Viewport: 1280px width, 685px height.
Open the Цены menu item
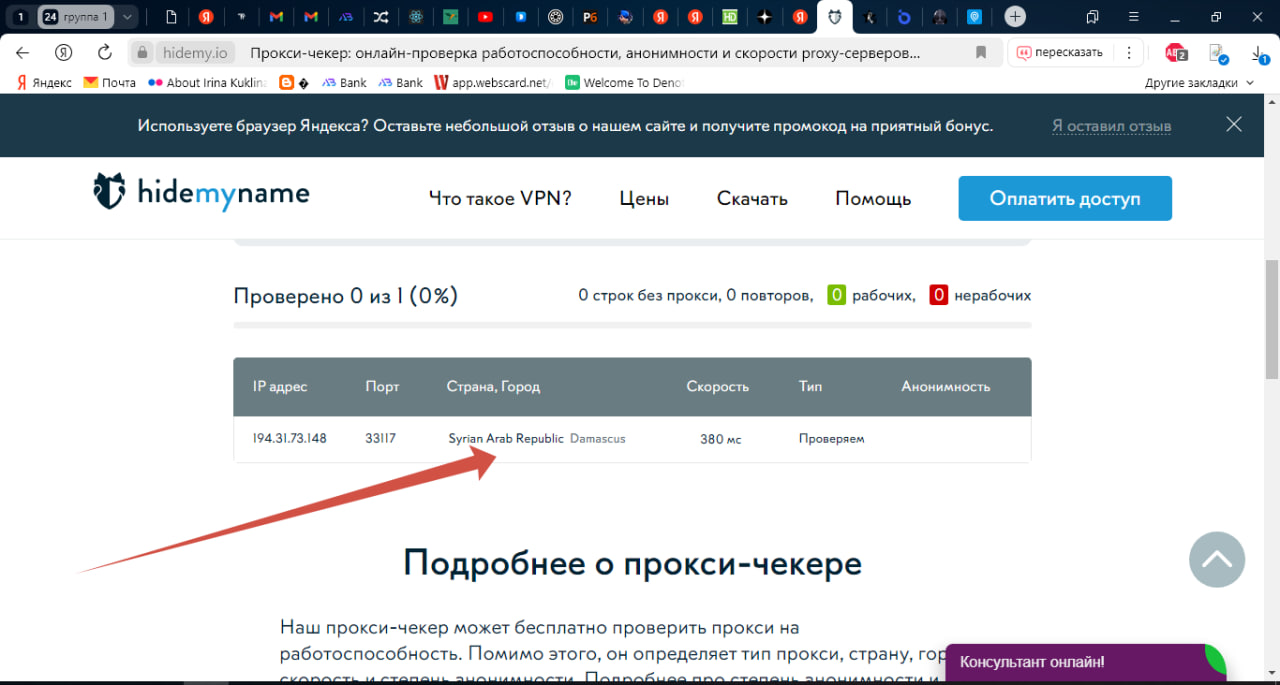(x=644, y=198)
